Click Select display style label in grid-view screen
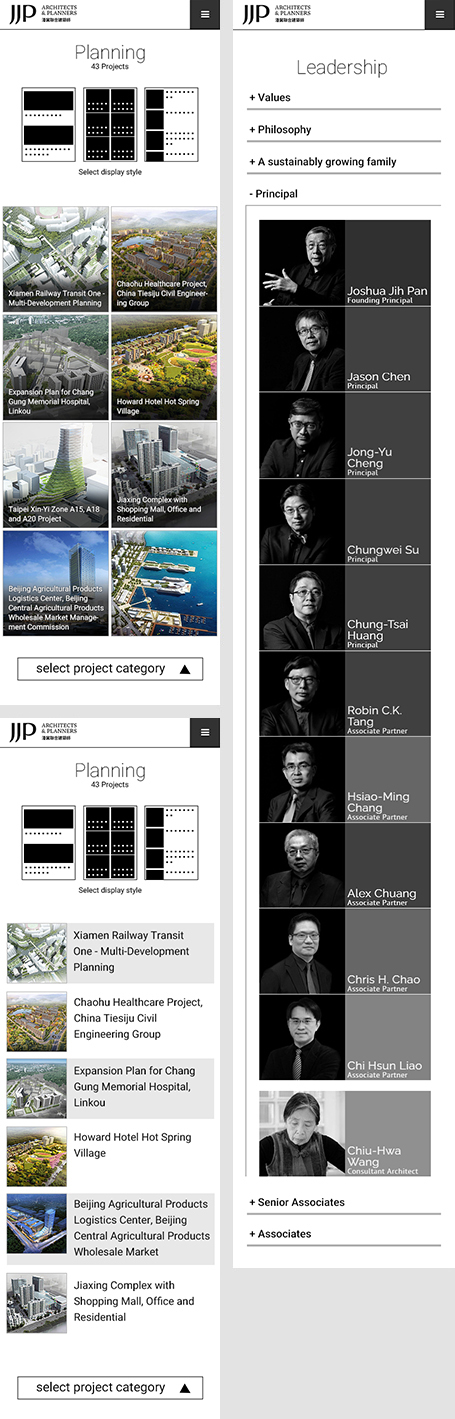The width and height of the screenshot is (455, 1419). pos(110,172)
